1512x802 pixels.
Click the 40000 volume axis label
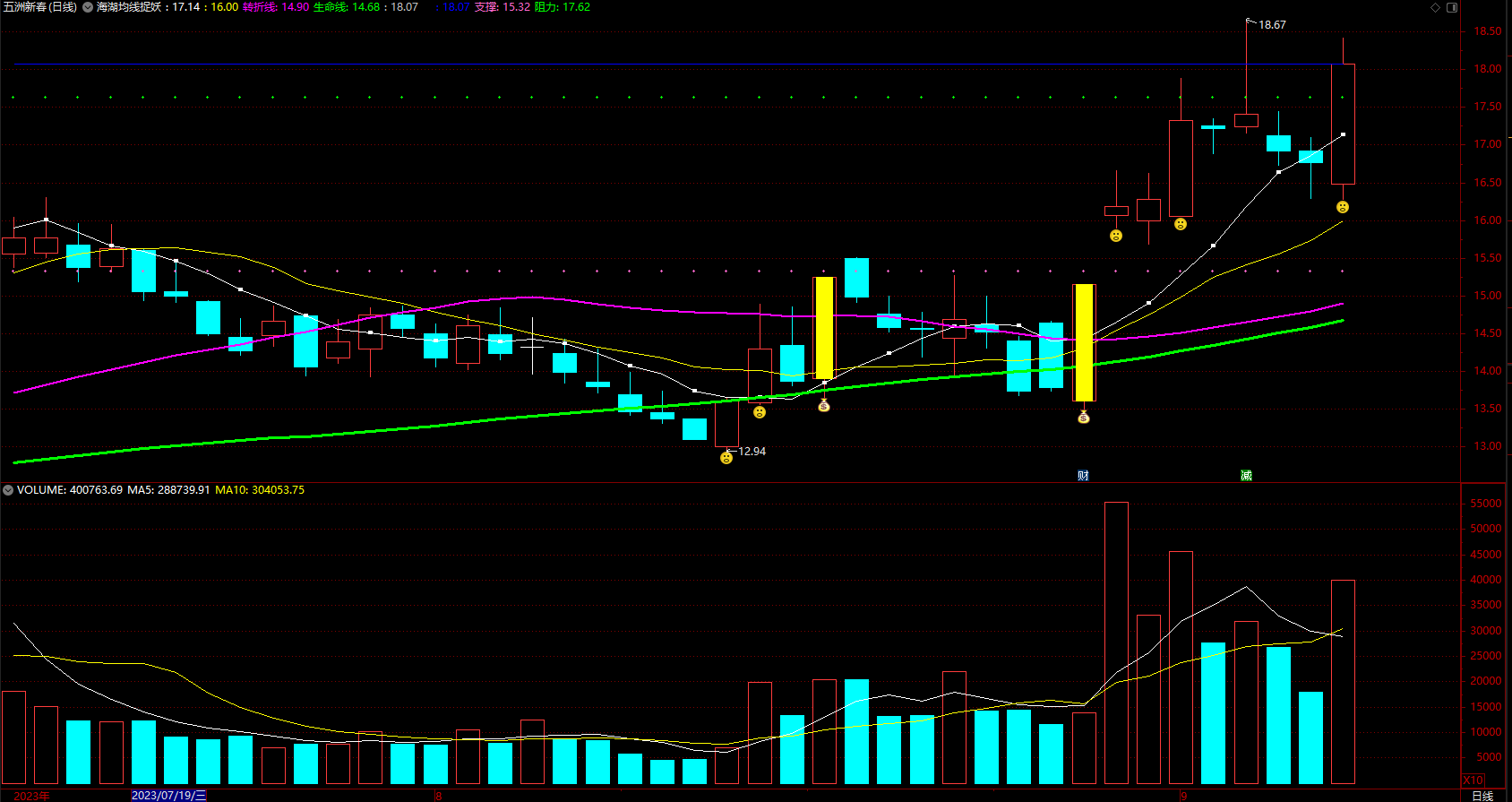[1486, 580]
